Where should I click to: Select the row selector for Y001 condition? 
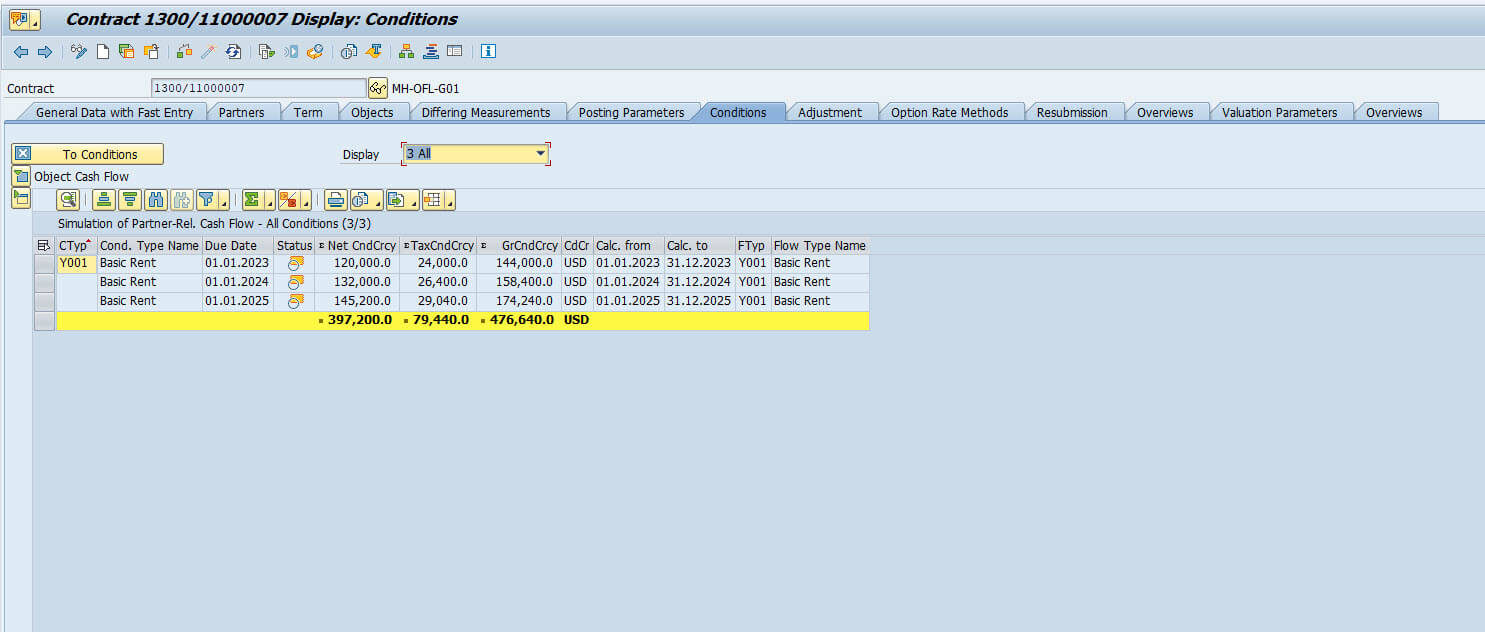point(44,263)
